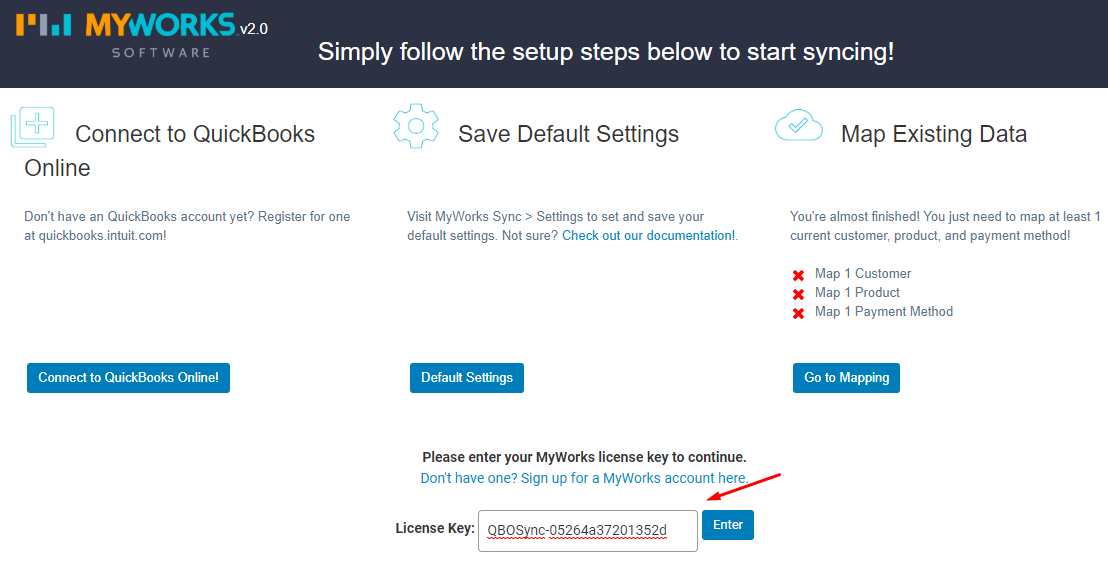Click the v2.0 version label
The height and width of the screenshot is (563, 1108).
[253, 29]
